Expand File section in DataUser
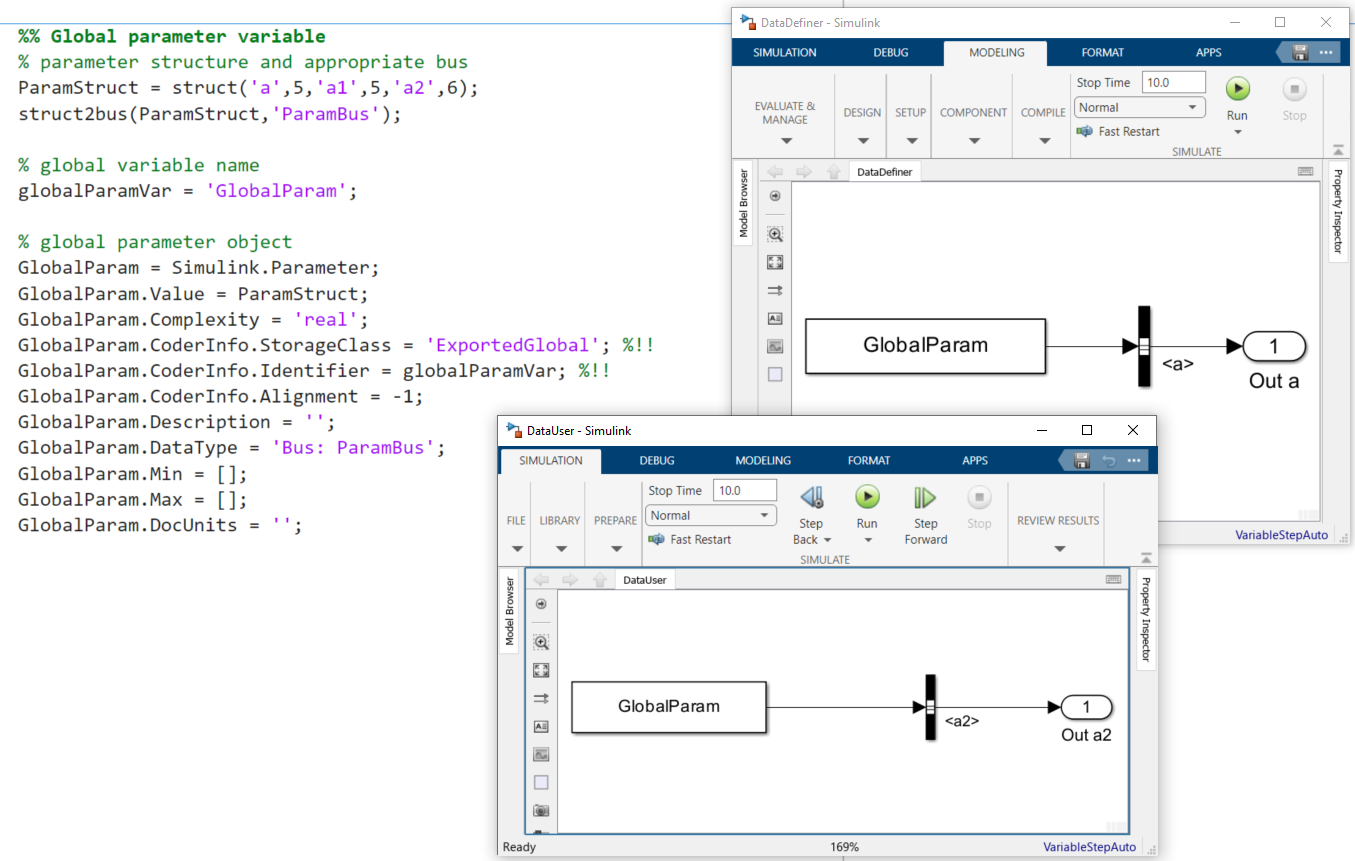This screenshot has width=1355, height=861. [x=516, y=549]
